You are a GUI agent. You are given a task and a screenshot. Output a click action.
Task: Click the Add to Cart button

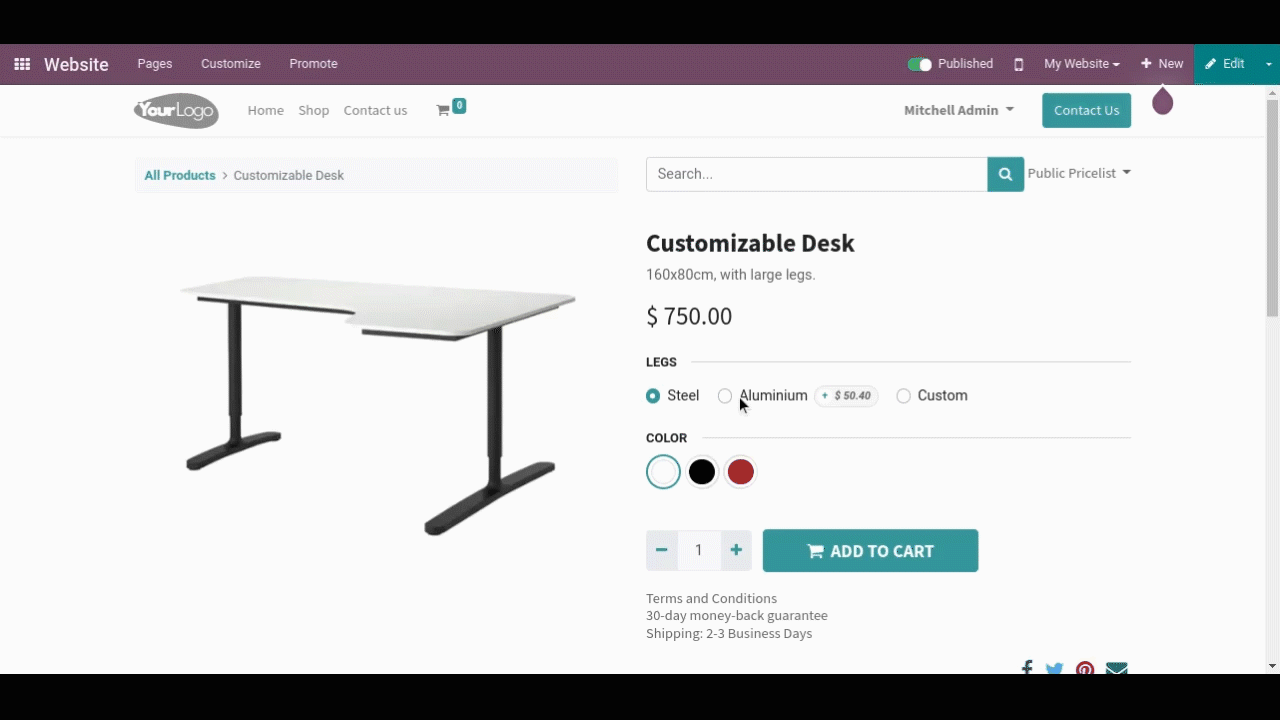[x=870, y=551]
